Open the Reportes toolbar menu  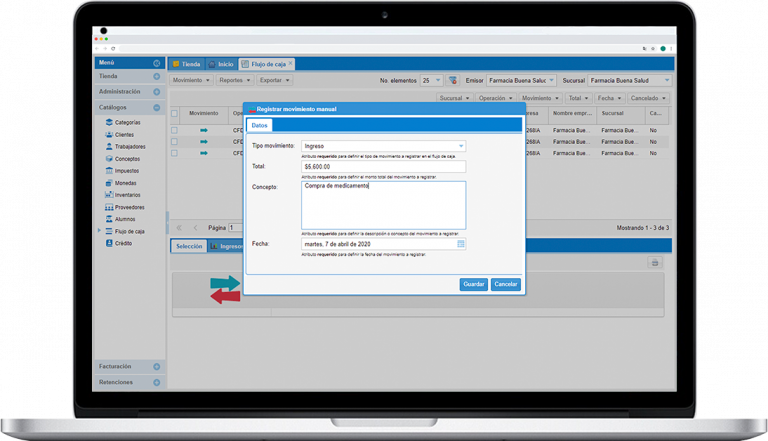coord(235,80)
